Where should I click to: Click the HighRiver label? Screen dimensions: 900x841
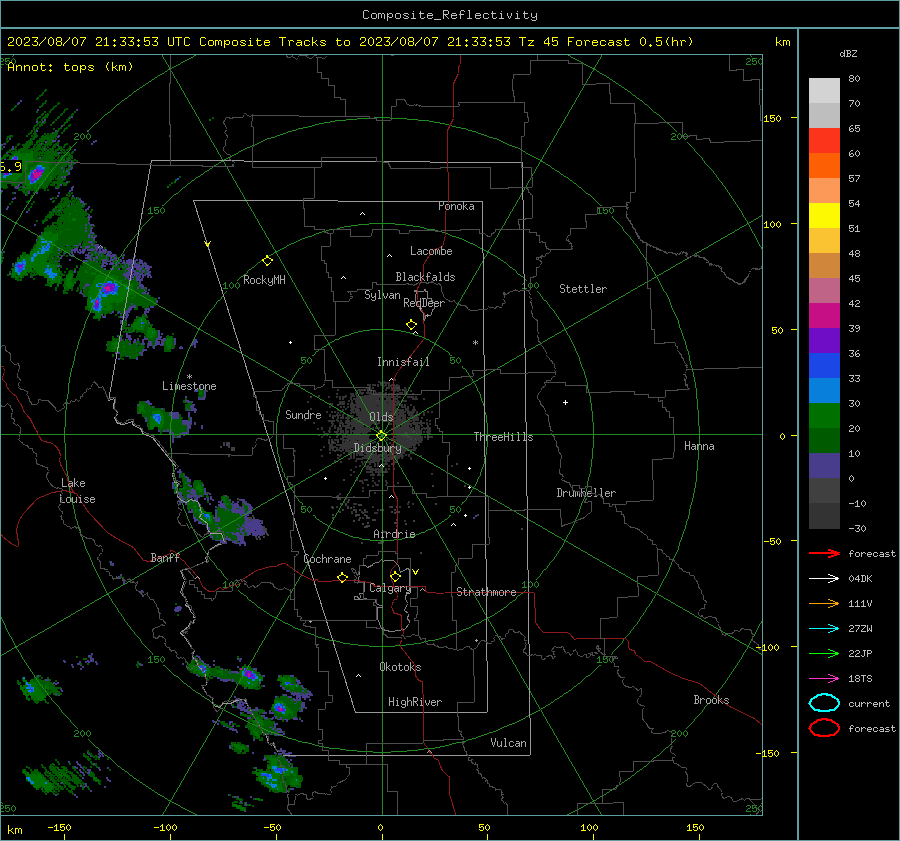[415, 702]
